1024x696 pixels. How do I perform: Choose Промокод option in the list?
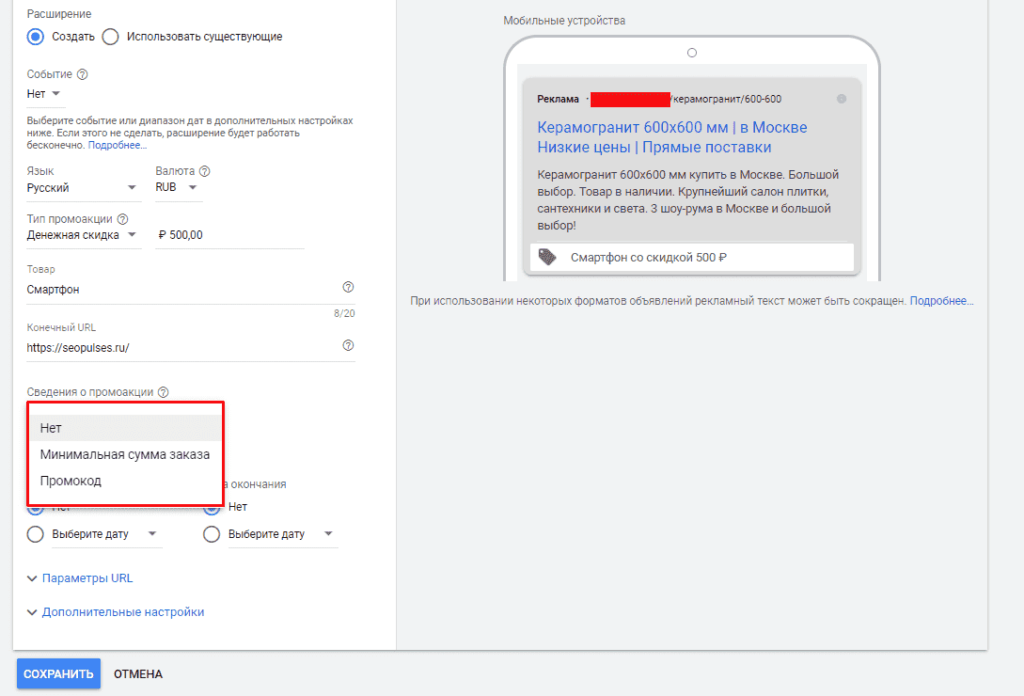[125, 481]
